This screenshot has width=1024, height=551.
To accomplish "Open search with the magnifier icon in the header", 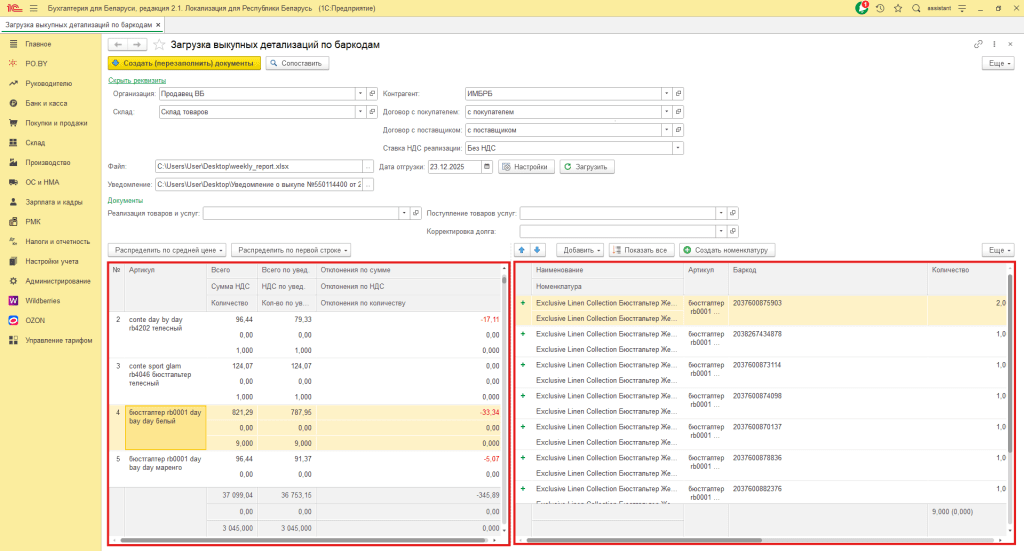I will click(914, 8).
